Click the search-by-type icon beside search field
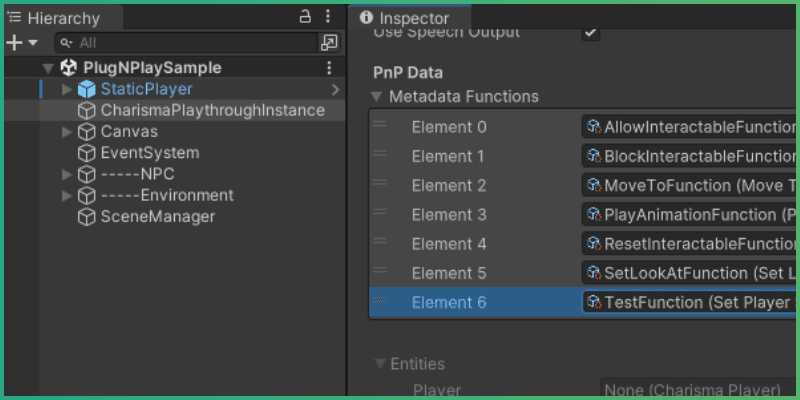This screenshot has height=400, width=800. 329,42
